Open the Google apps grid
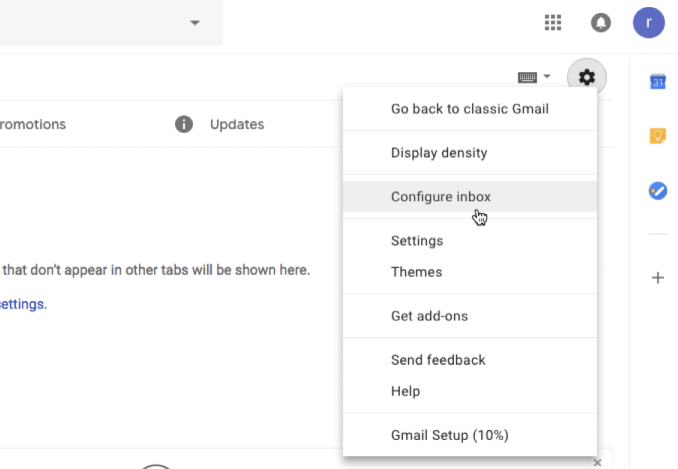This screenshot has width=678, height=469. [x=553, y=22]
